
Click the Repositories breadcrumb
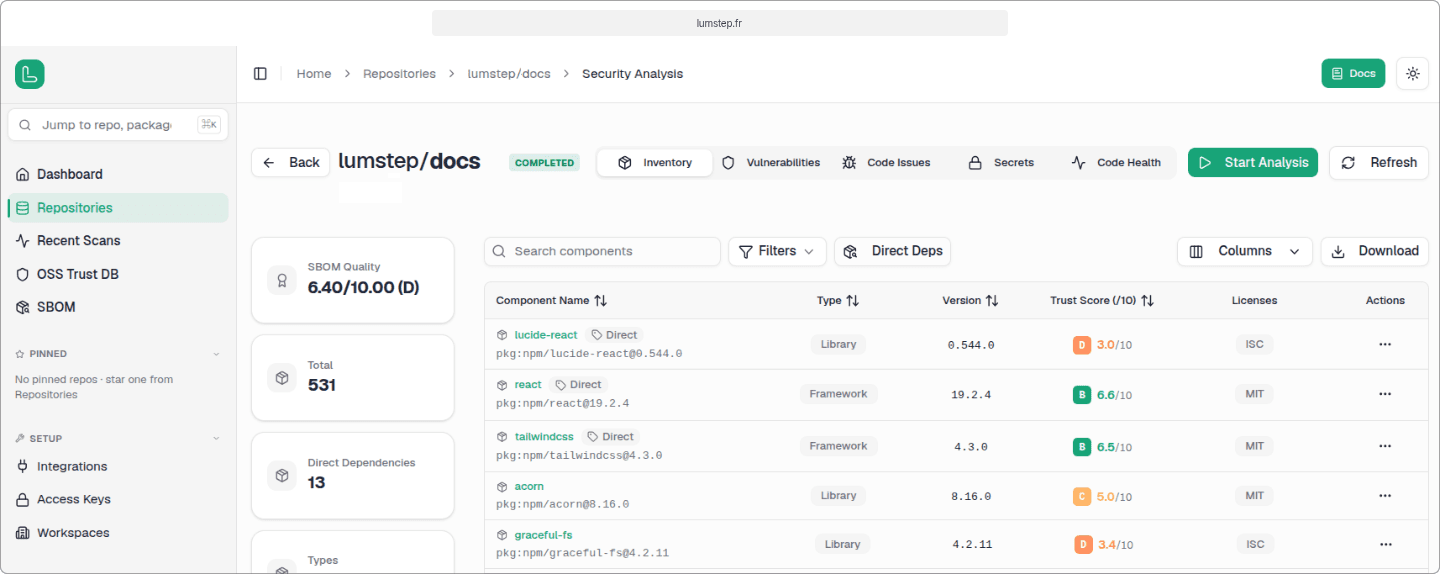pos(399,74)
